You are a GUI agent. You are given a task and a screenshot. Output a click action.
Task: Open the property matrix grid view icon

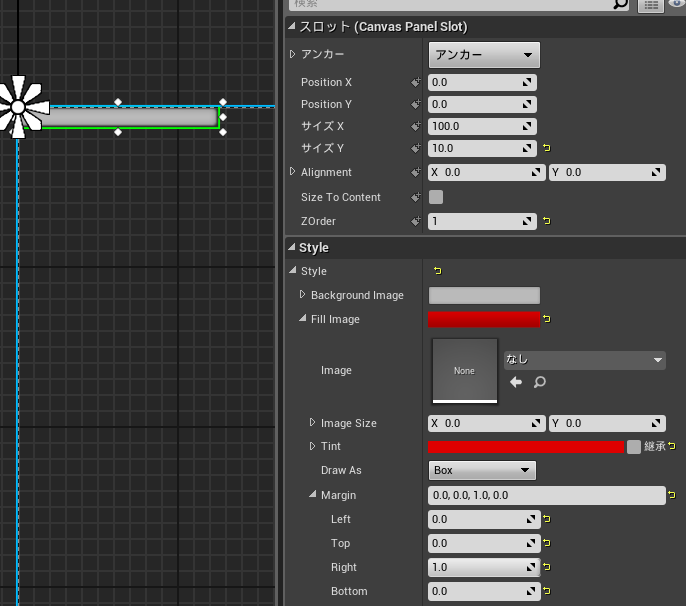pos(651,5)
